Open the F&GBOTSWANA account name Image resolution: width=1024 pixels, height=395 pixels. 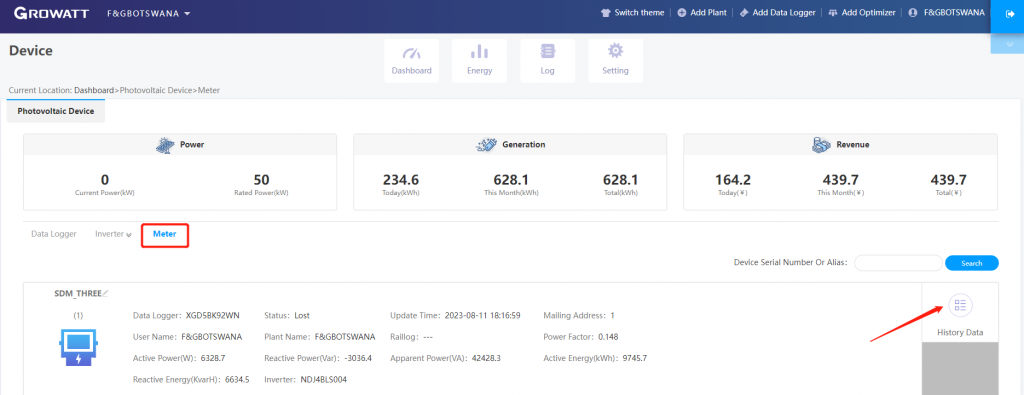(x=954, y=13)
